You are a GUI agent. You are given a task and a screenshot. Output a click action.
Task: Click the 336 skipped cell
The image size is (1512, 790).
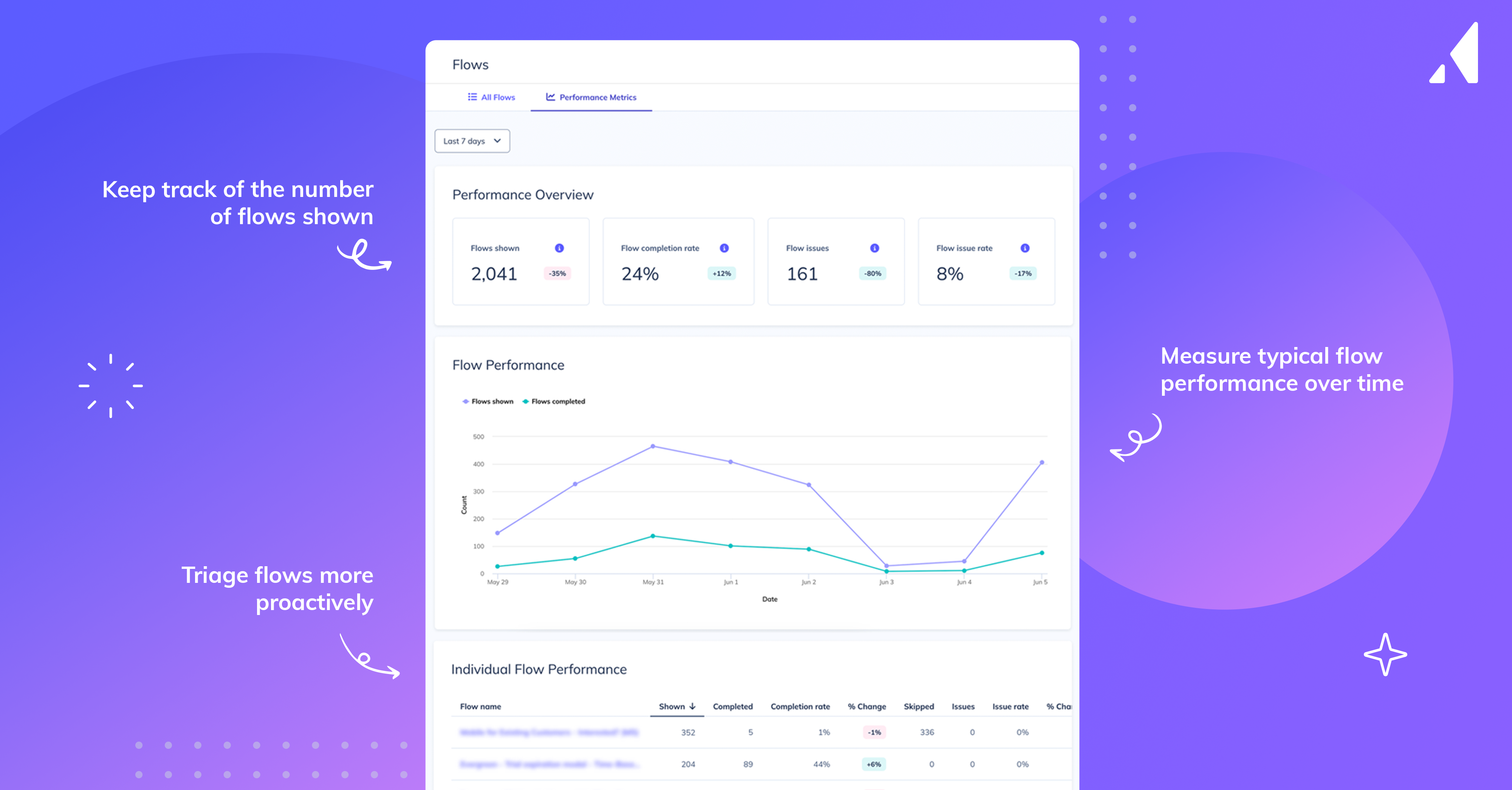(x=927, y=733)
